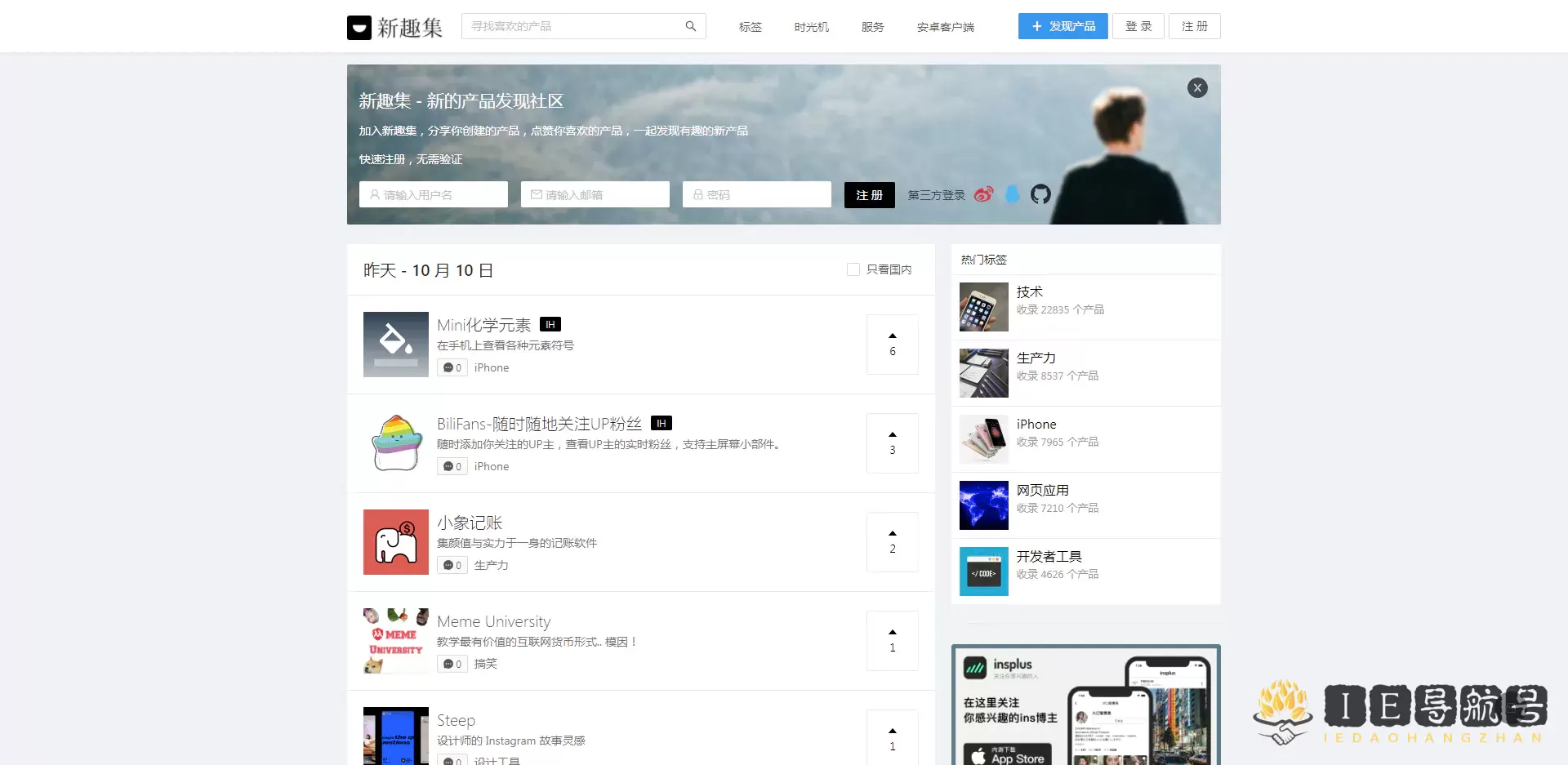Upvote the Meme University product
This screenshot has height=765, width=1568.
(x=892, y=640)
